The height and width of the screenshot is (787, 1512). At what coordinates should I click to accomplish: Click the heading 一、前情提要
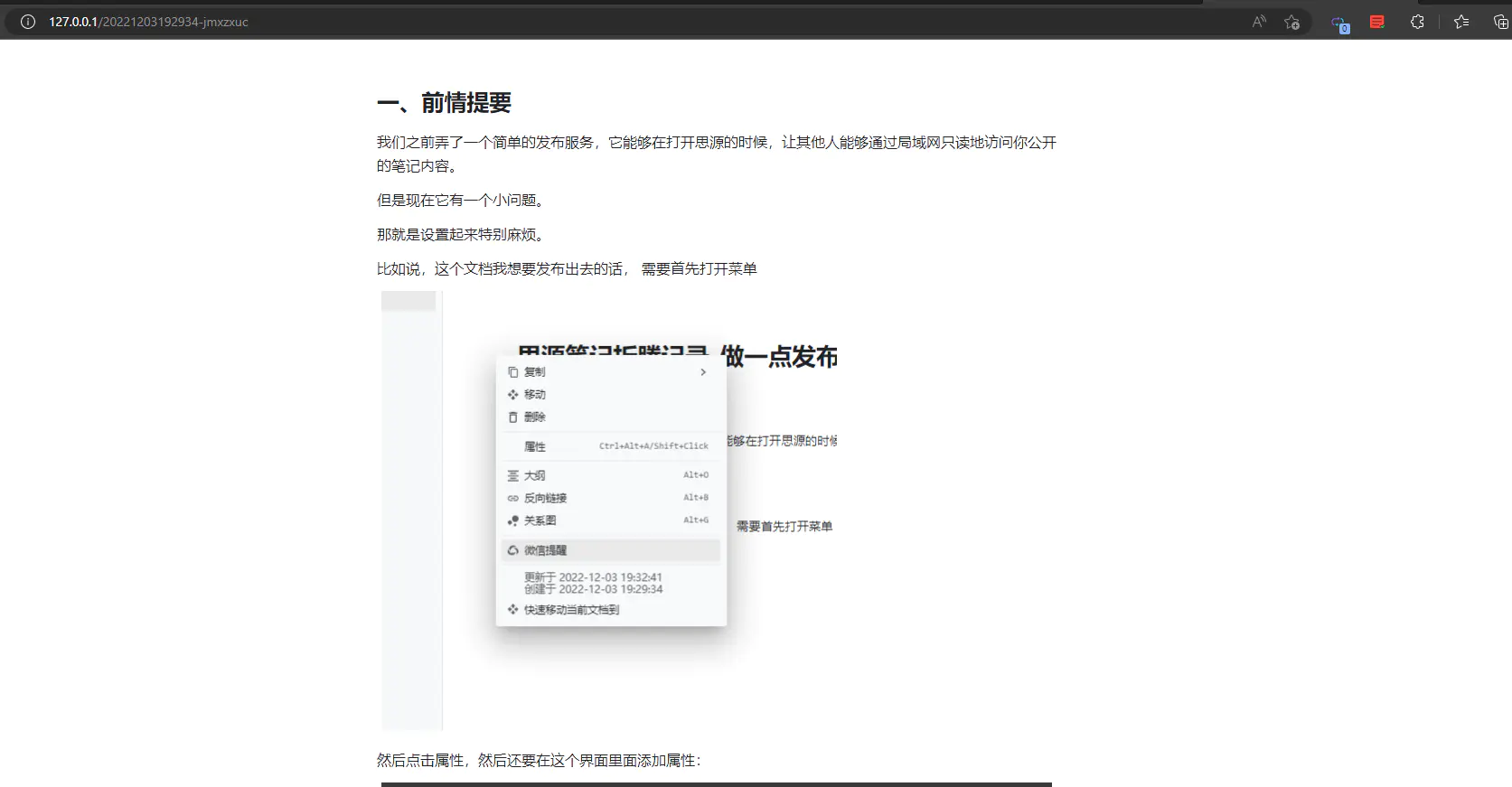(444, 103)
